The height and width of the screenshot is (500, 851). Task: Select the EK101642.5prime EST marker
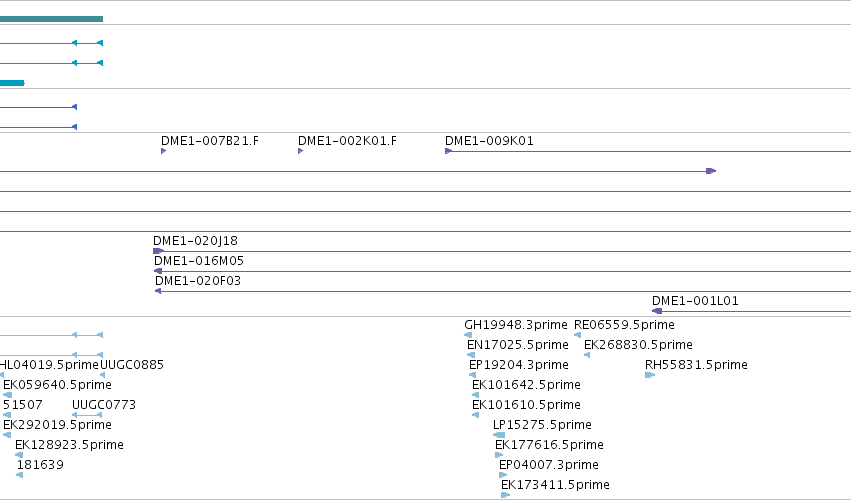[x=475, y=395]
